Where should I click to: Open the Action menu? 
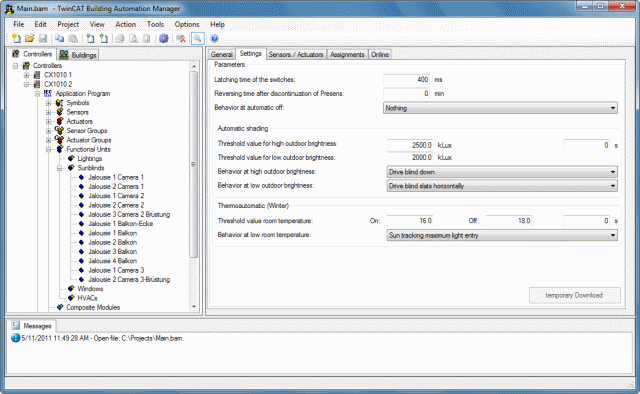(x=126, y=24)
